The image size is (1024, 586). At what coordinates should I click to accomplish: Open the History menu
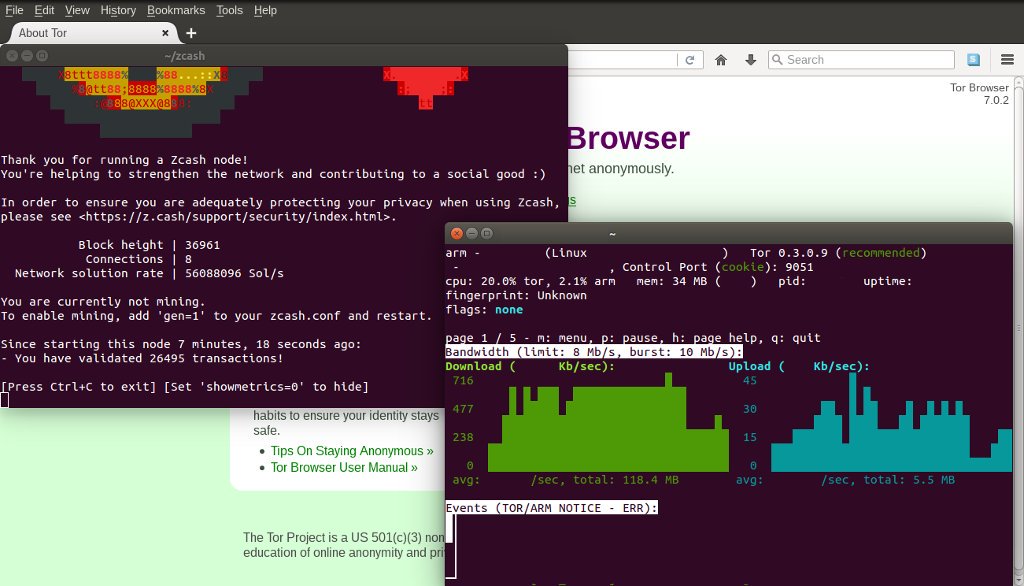pyautogui.click(x=118, y=10)
